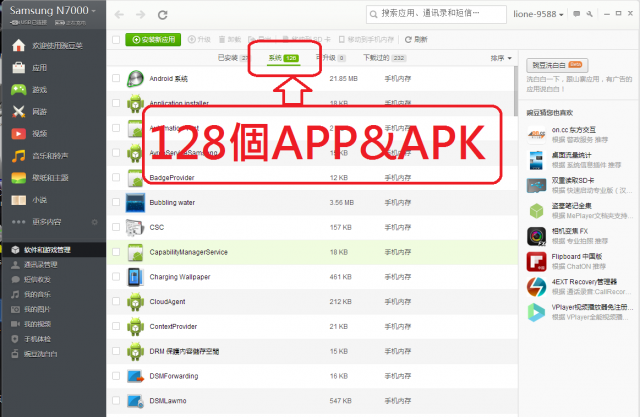Click the 卸载 uninstall toolbar button
The height and width of the screenshot is (417, 640).
point(230,40)
